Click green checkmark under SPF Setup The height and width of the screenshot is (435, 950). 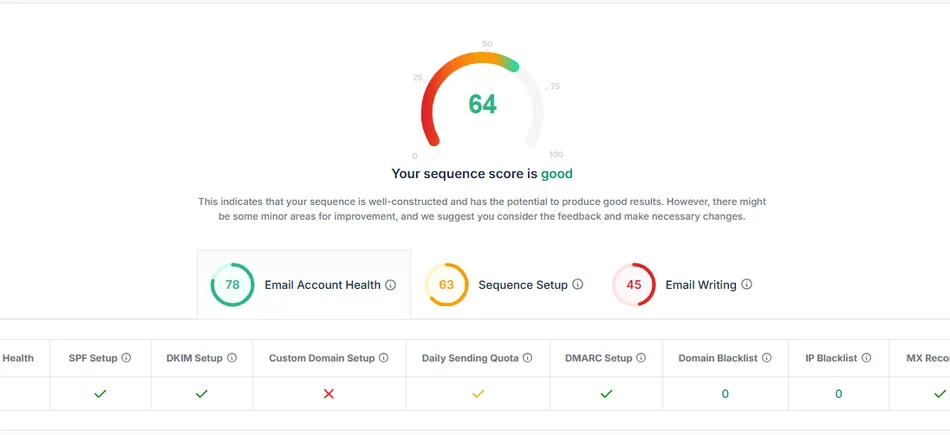coord(101,394)
